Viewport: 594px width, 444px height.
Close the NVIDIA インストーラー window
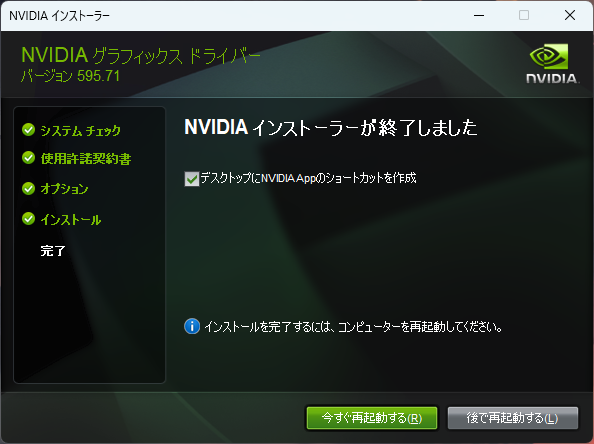570,16
